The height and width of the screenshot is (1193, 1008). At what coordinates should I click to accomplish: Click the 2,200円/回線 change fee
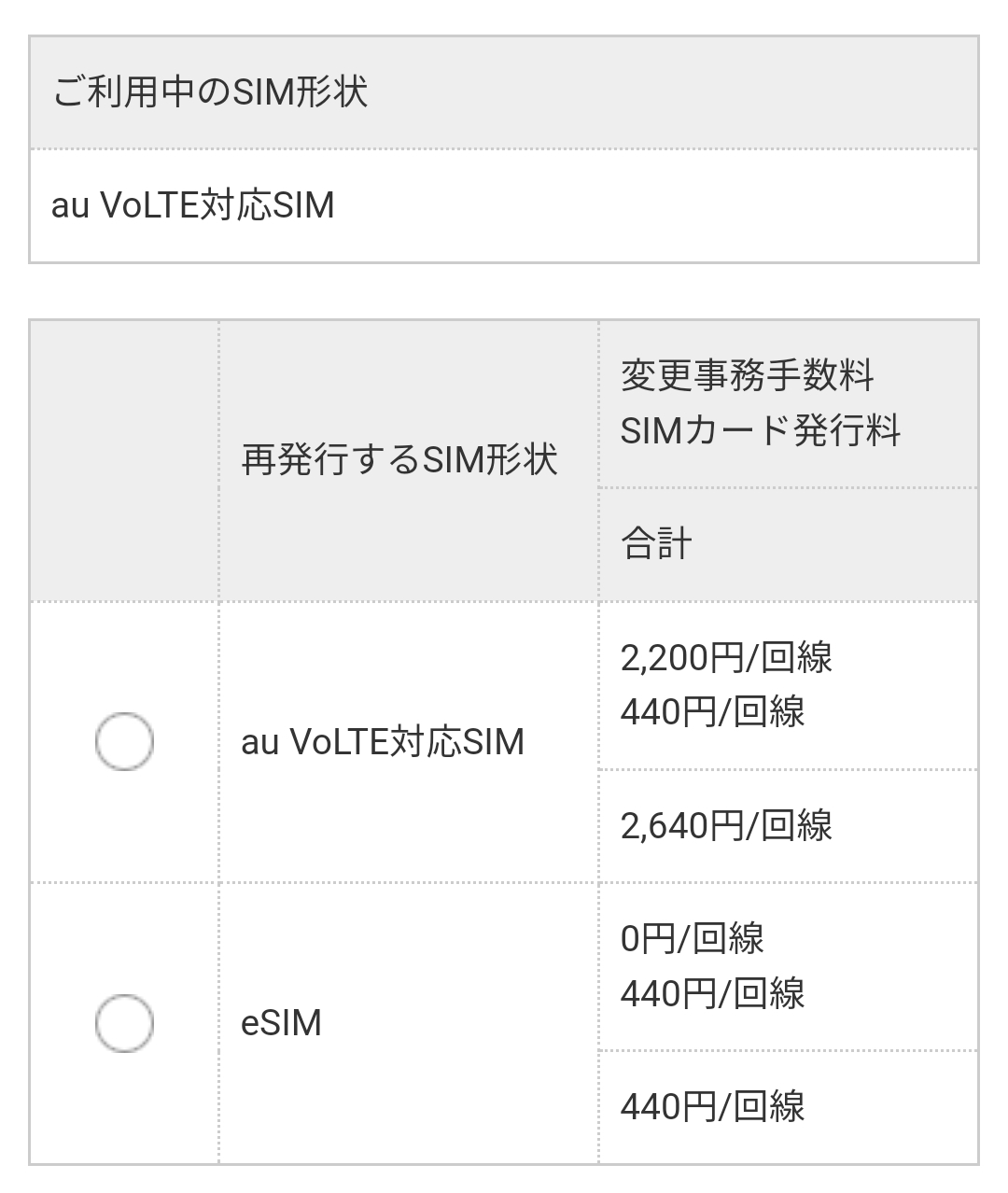[726, 658]
